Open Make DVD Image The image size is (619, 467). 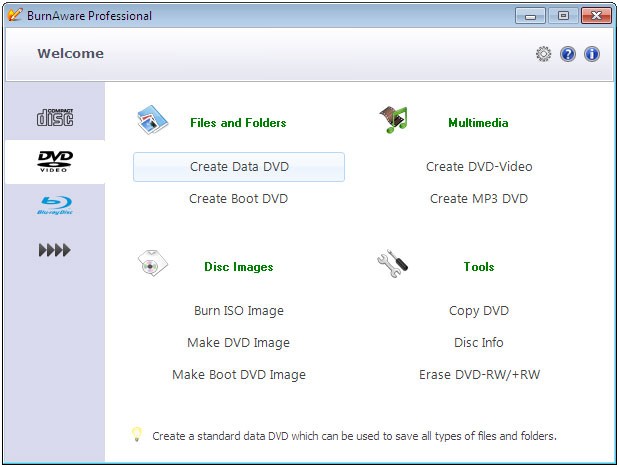pos(238,343)
